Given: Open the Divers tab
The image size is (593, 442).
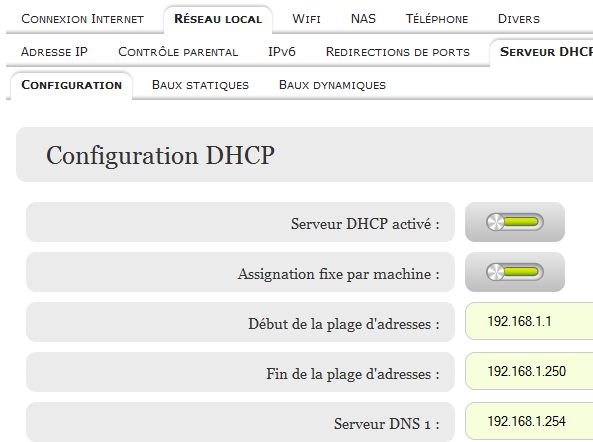Looking at the screenshot, I should point(518,19).
